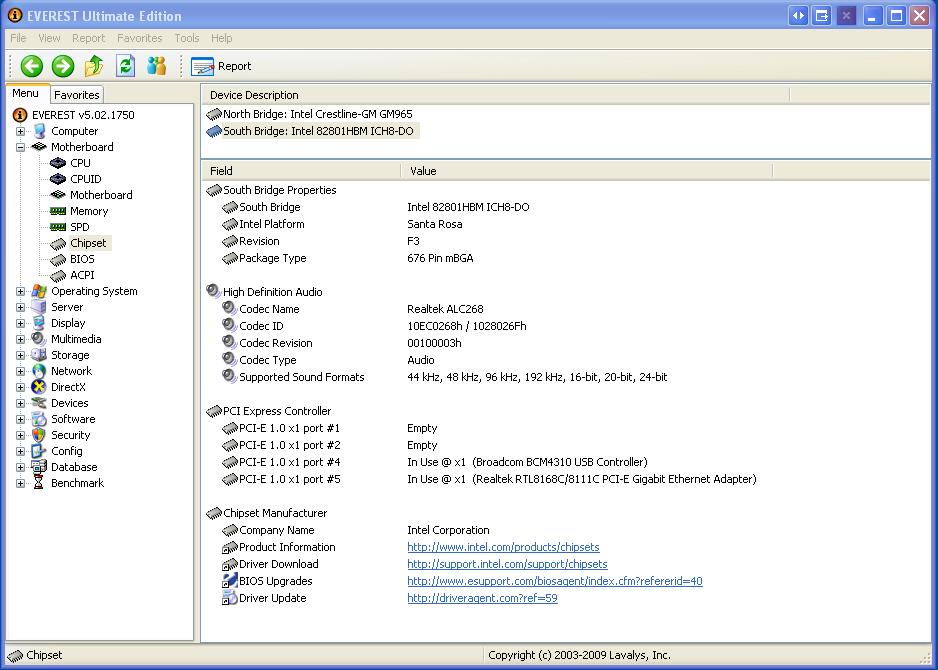Open the Favorites menu

coord(139,38)
